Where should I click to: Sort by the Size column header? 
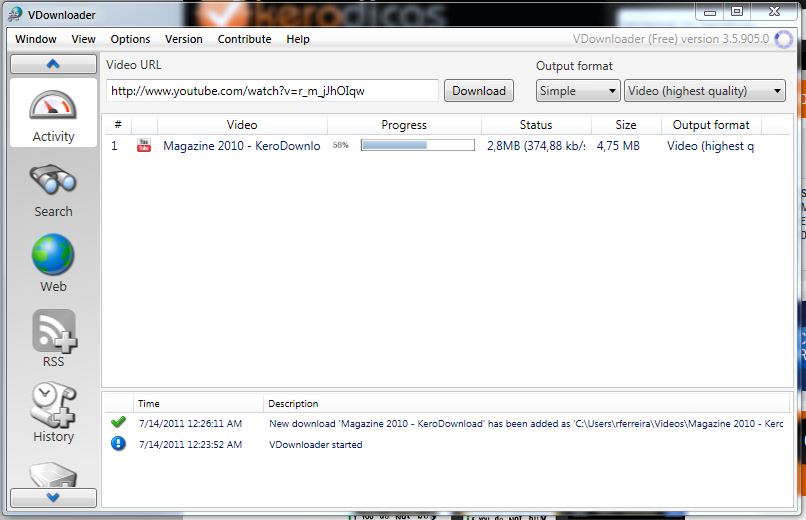pyautogui.click(x=626, y=125)
